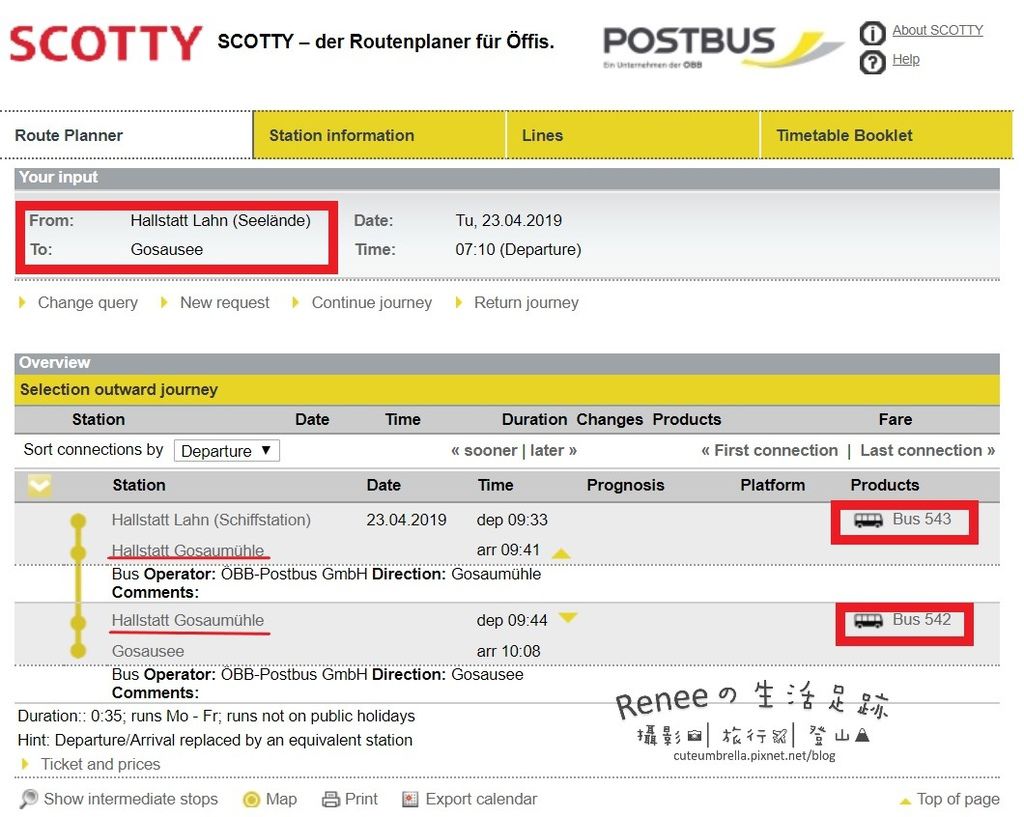Viewport: 1024px width, 817px height.
Task: Click the Bus 542 bus icon
Action: [868, 621]
